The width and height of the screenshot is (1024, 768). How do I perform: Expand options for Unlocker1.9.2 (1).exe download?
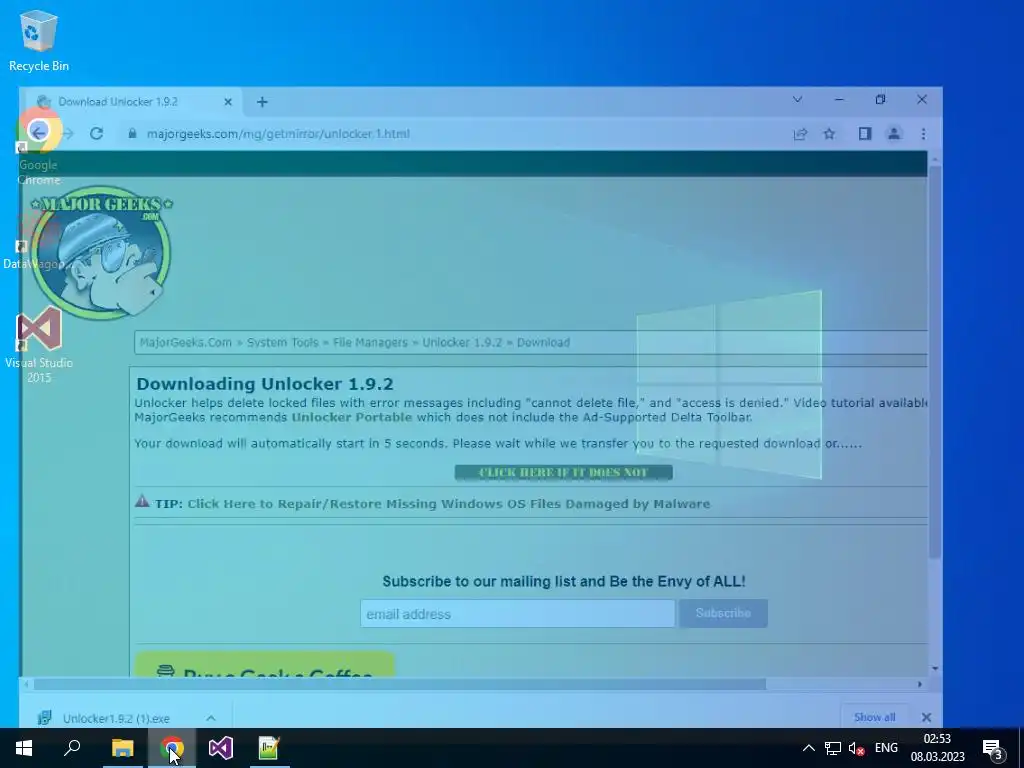(x=210, y=718)
